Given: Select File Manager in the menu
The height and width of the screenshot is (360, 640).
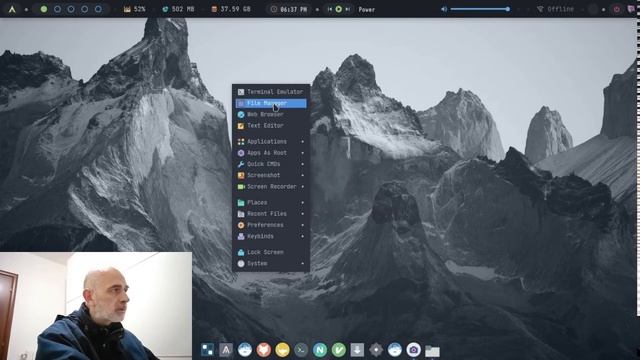Looking at the screenshot, I should pos(271,103).
